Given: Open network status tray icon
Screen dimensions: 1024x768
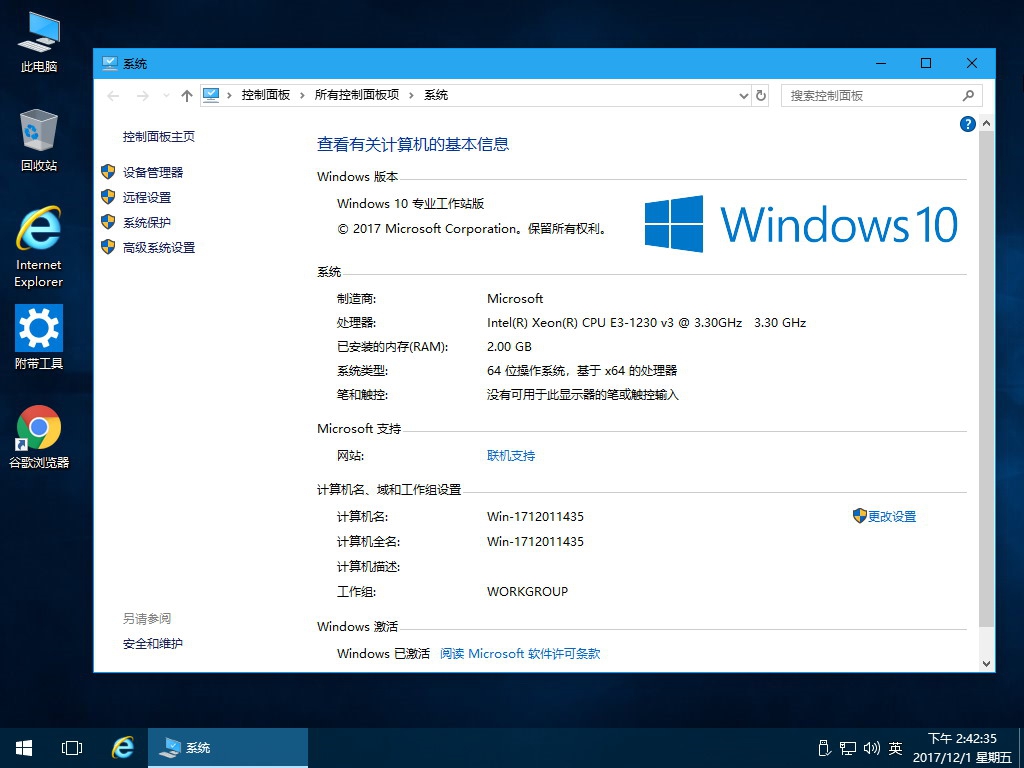Looking at the screenshot, I should point(848,748).
